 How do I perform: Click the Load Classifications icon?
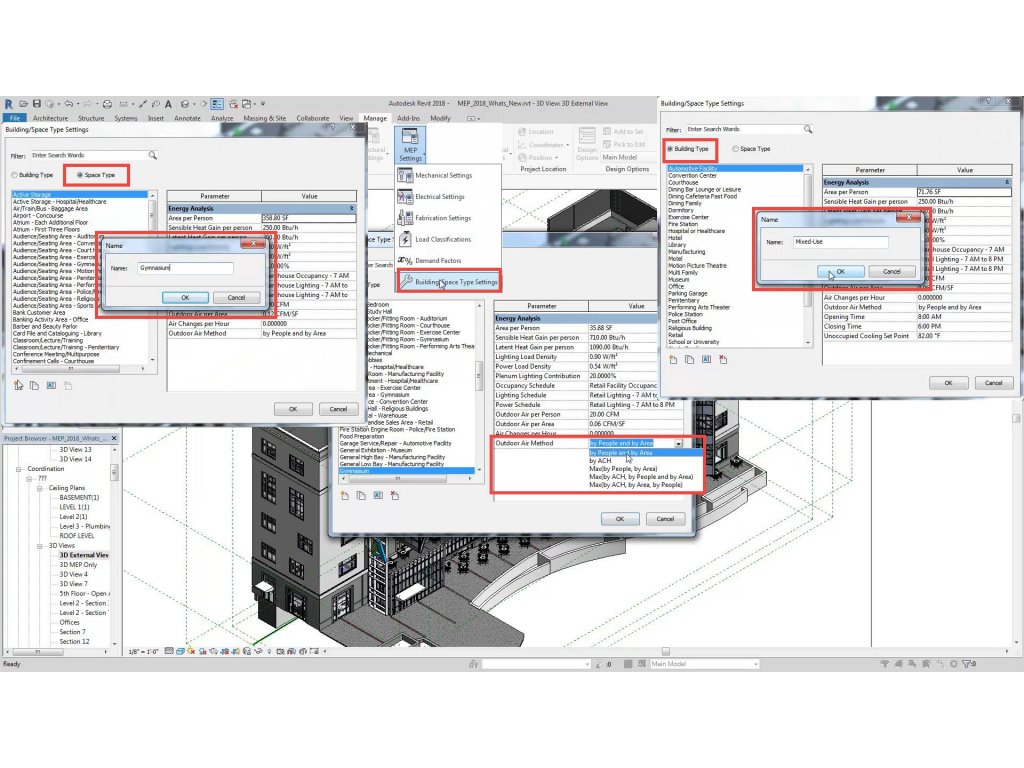(405, 240)
